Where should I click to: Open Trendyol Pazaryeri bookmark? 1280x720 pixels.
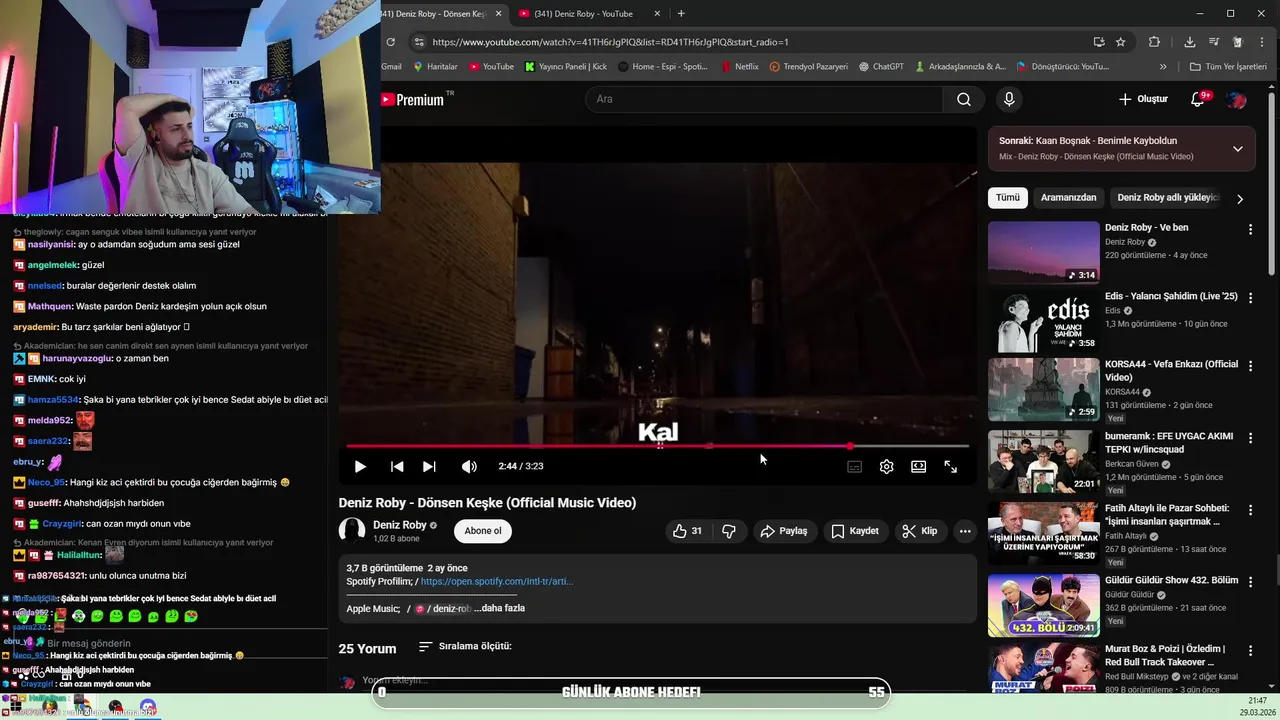[808, 67]
